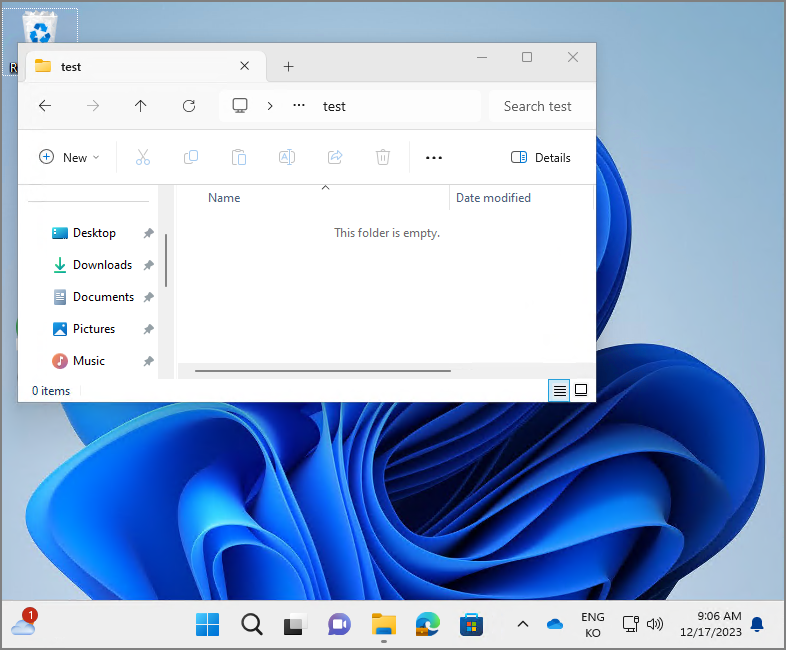Expand the breadcrumb chevron after the PC icon
Screen dimensions: 786x650
pos(270,106)
